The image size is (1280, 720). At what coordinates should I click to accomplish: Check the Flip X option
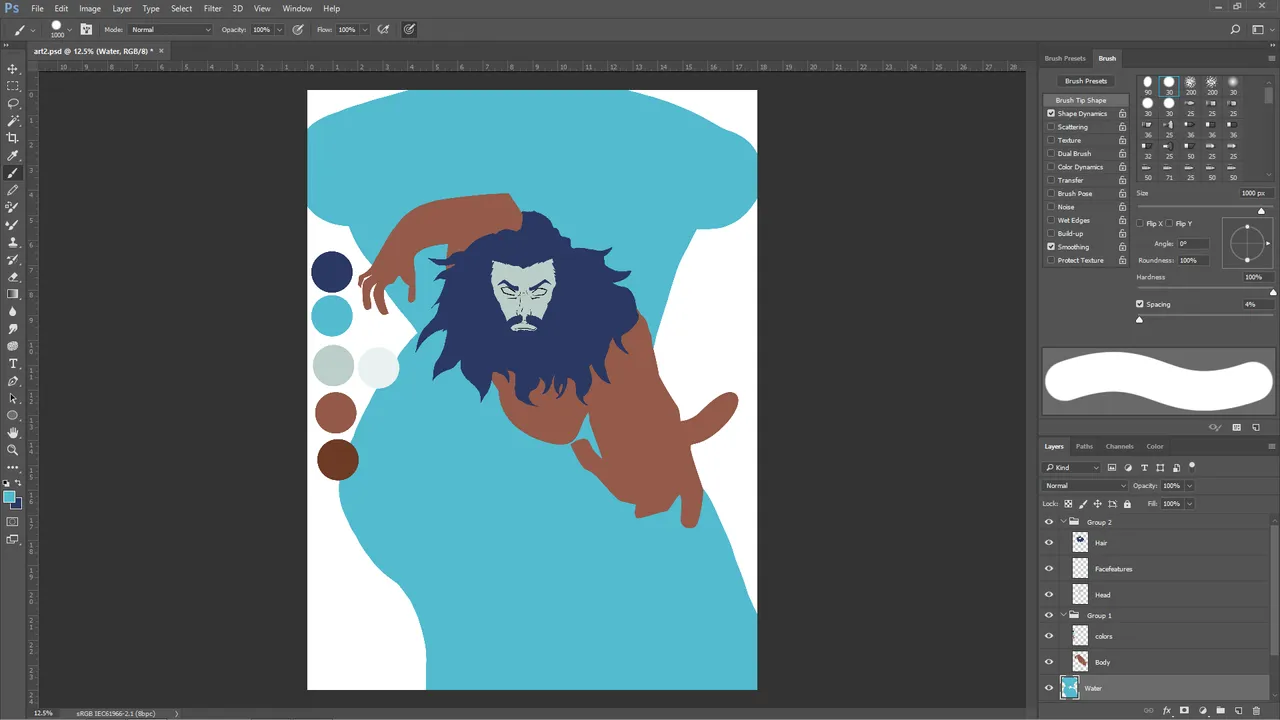click(x=1141, y=223)
